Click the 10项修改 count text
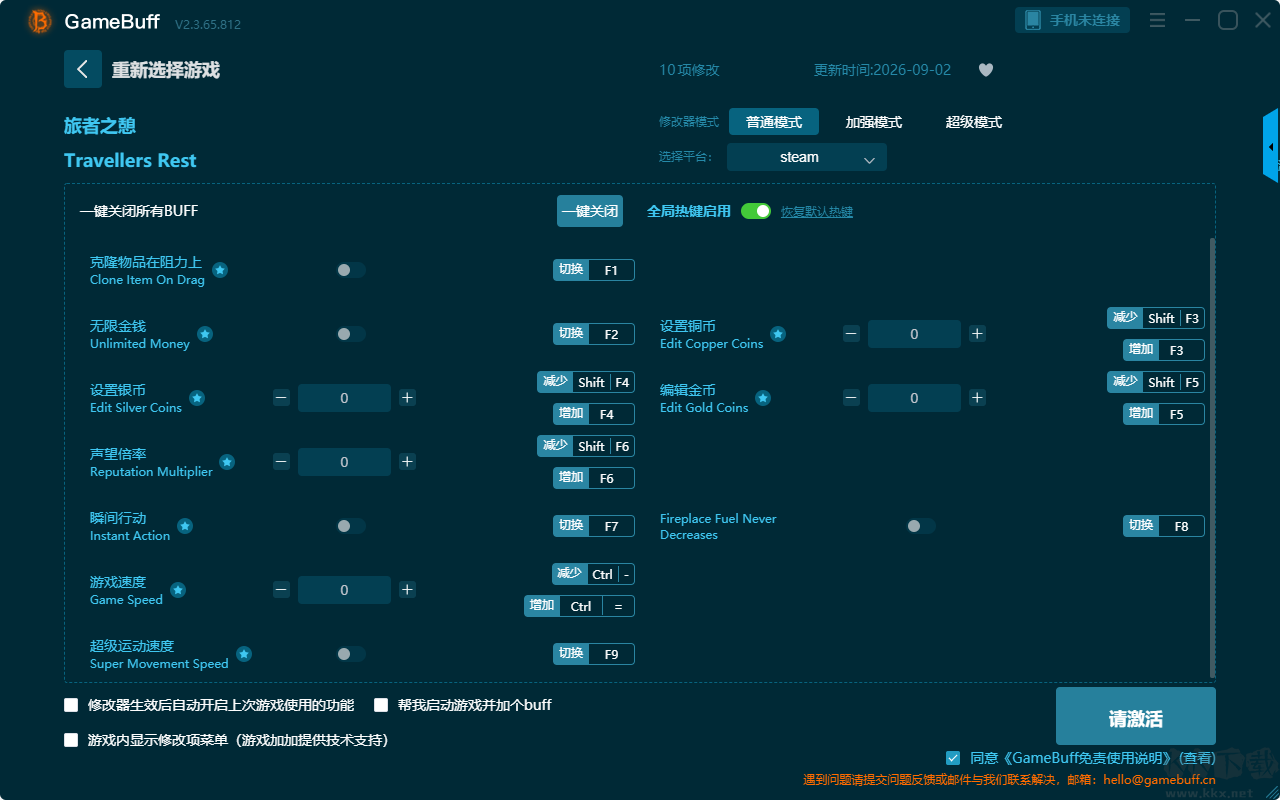This screenshot has height=800, width=1280. (689, 70)
